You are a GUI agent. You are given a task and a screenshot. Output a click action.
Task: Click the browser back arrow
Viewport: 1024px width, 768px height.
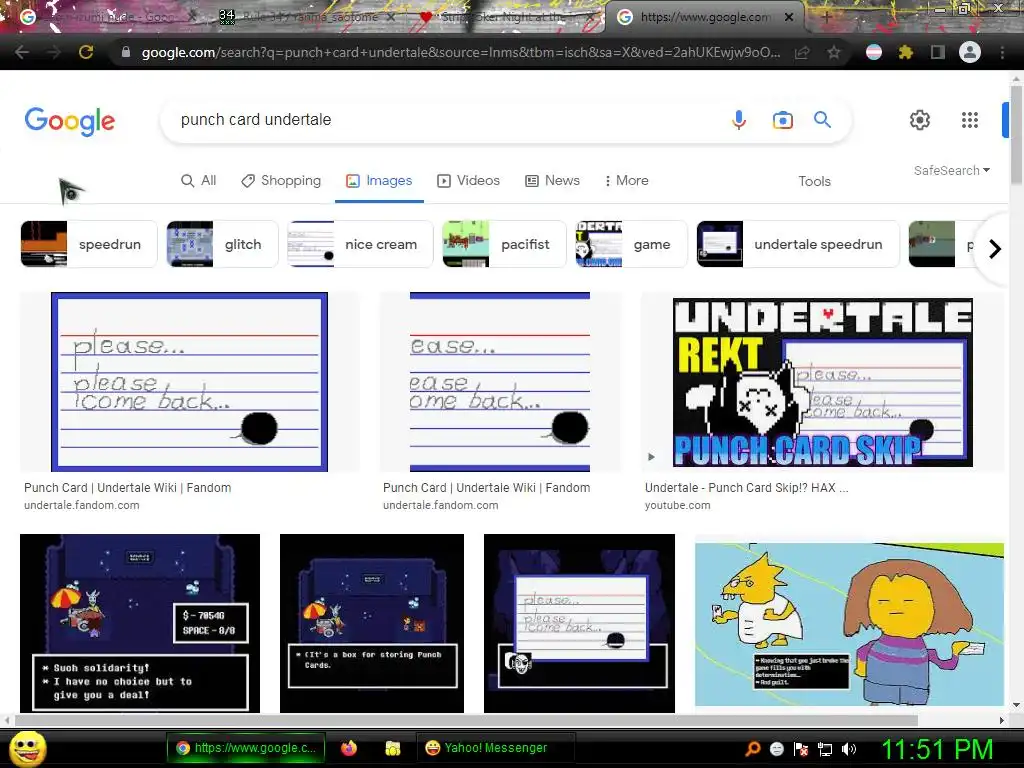click(x=22, y=52)
